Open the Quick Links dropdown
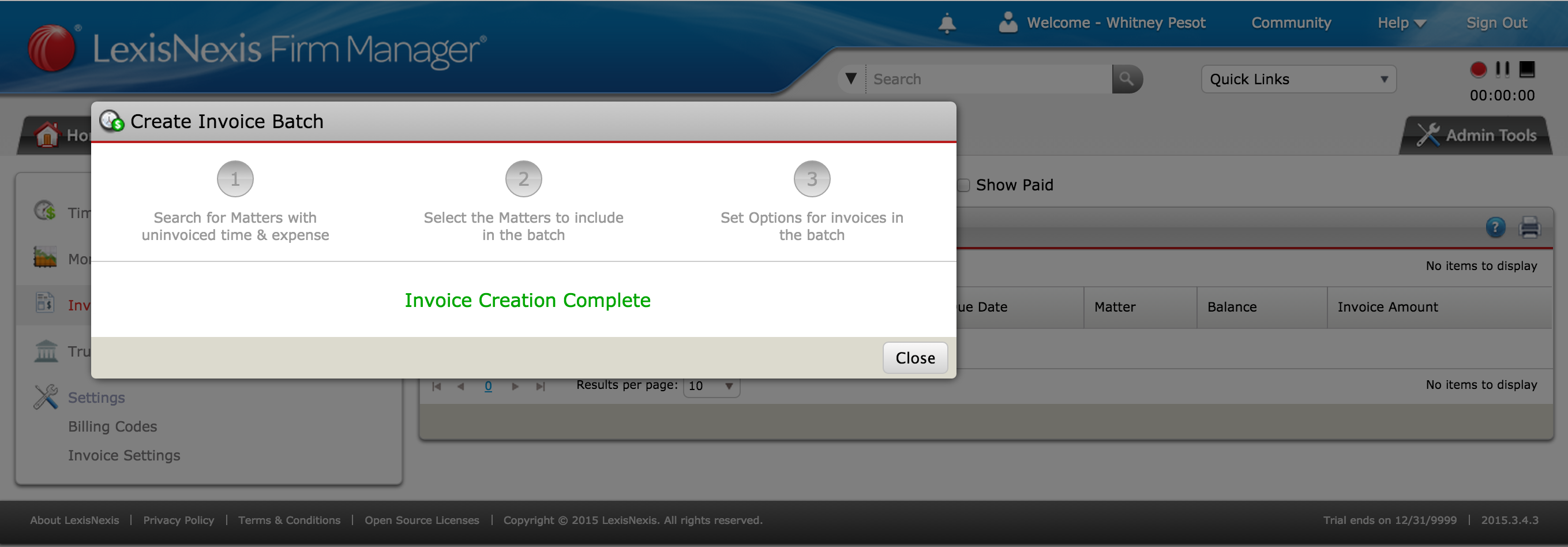1568x547 pixels. [1299, 79]
